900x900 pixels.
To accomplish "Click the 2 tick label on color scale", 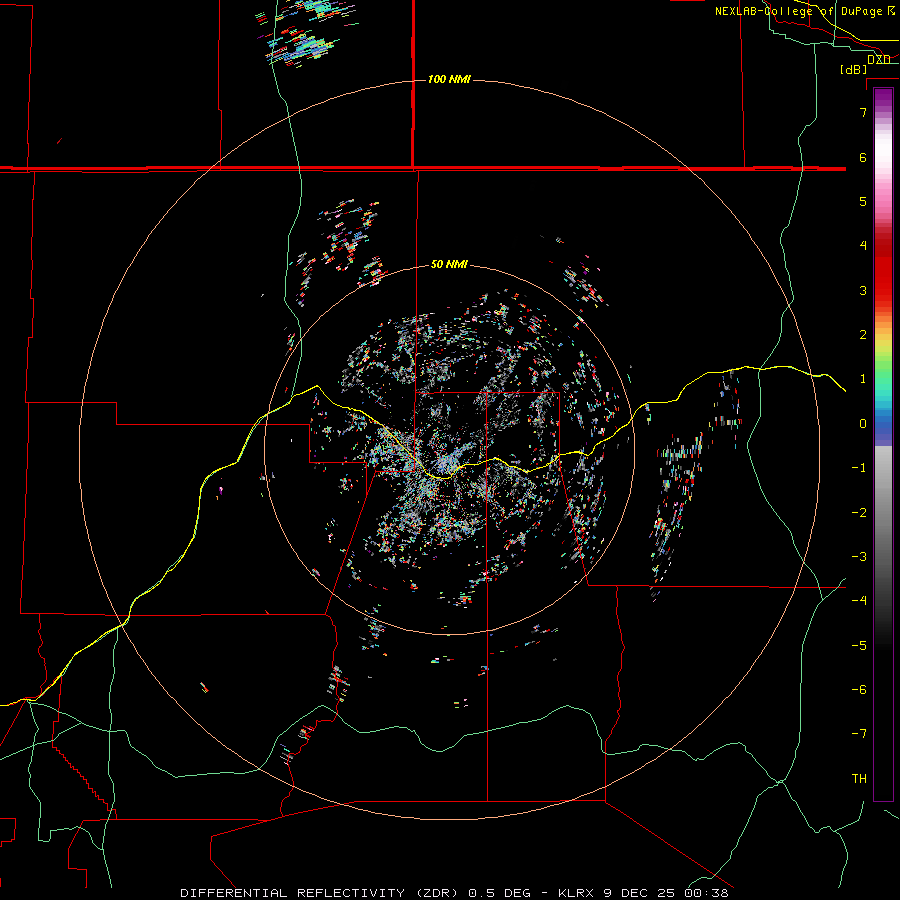I will click(863, 335).
